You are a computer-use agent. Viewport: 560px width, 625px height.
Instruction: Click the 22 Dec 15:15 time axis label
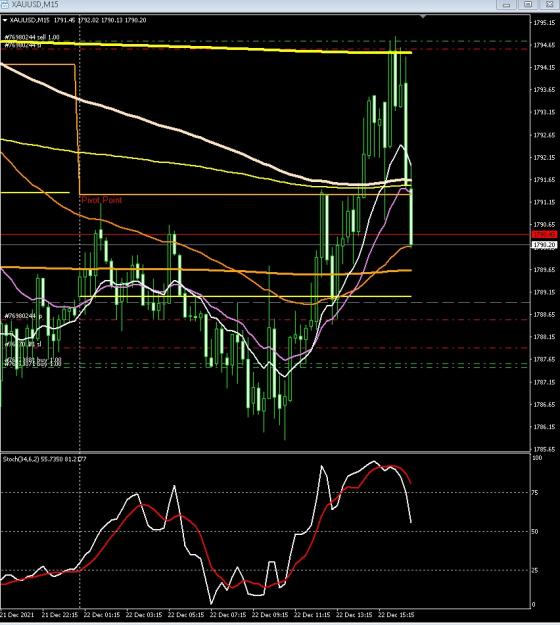coord(396,615)
